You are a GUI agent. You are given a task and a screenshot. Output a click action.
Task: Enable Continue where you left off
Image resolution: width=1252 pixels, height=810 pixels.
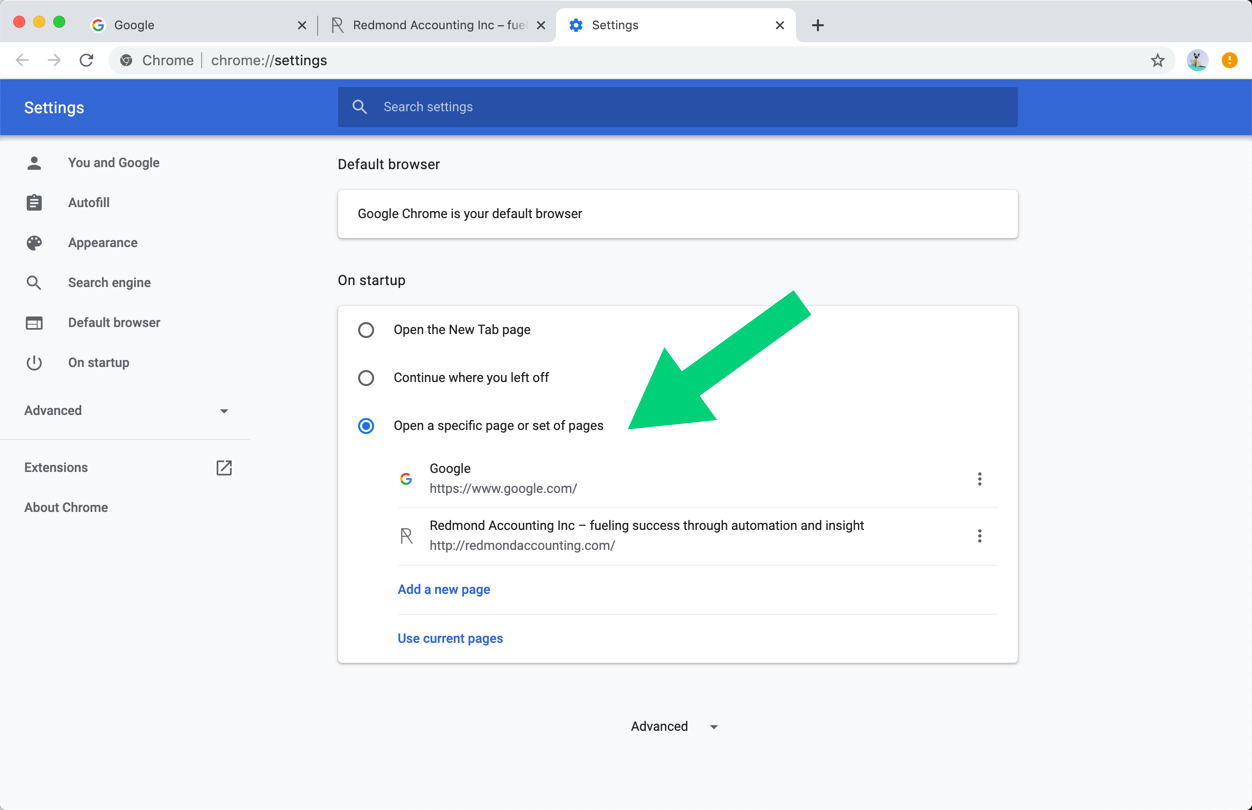tap(366, 377)
